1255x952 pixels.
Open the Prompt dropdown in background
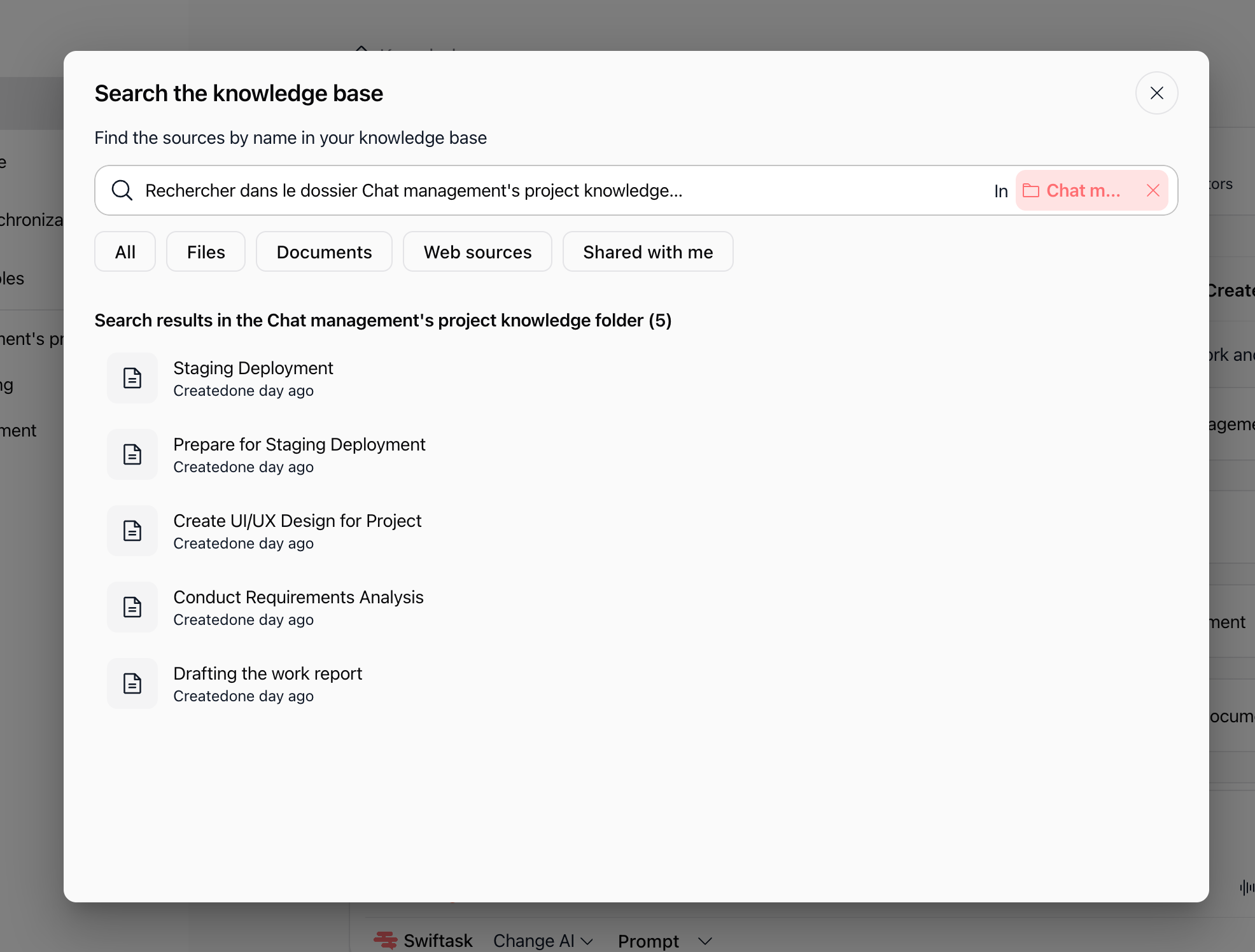pyautogui.click(x=664, y=941)
